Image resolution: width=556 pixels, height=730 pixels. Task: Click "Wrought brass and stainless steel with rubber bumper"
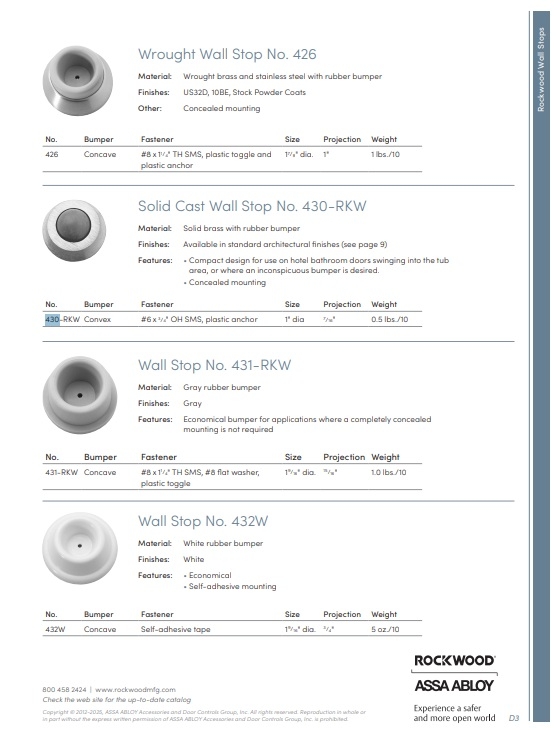click(x=282, y=76)
